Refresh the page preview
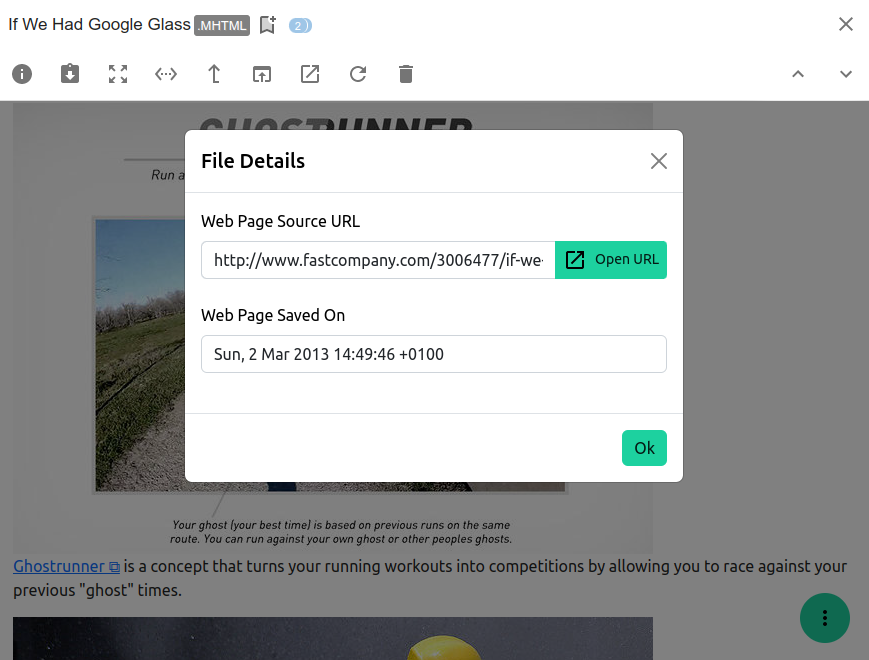Image resolution: width=869 pixels, height=660 pixels. pyautogui.click(x=357, y=74)
